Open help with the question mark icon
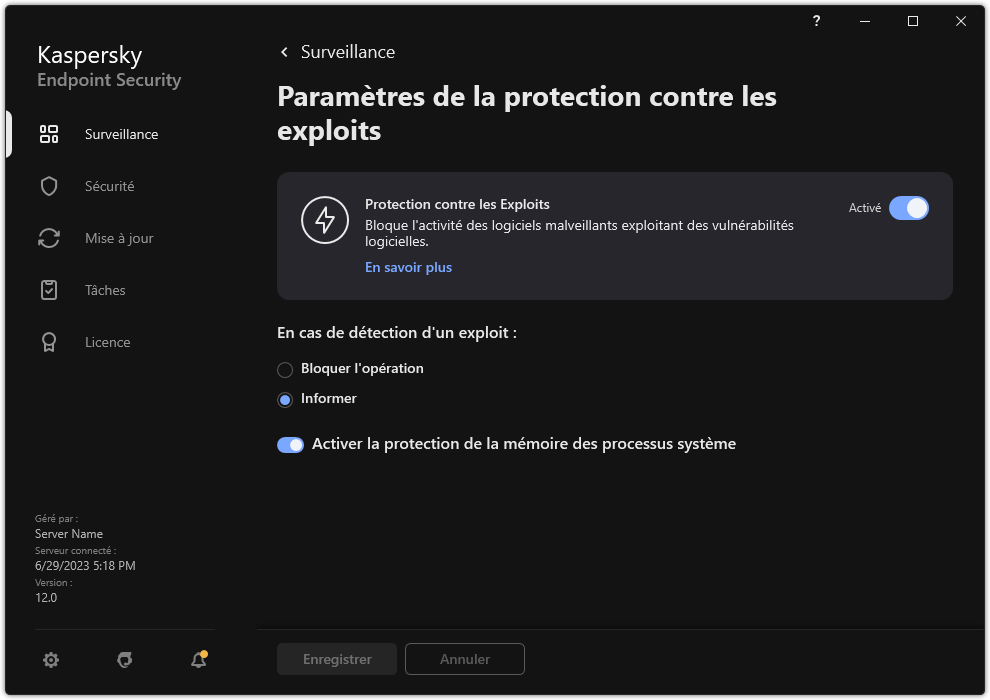This screenshot has height=700, width=990. (x=815, y=21)
